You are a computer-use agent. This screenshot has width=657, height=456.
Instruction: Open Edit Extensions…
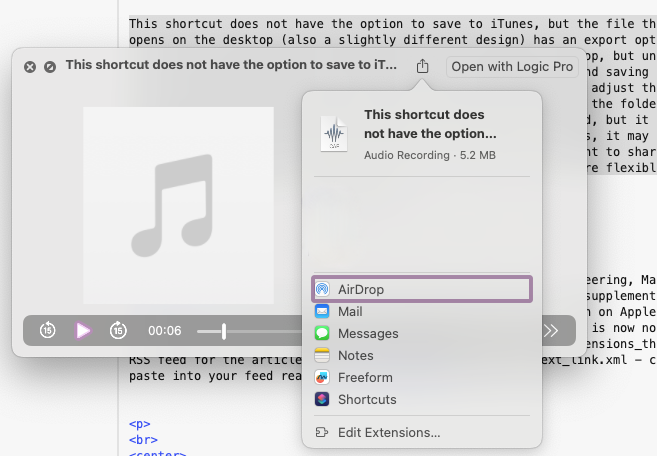(422, 432)
